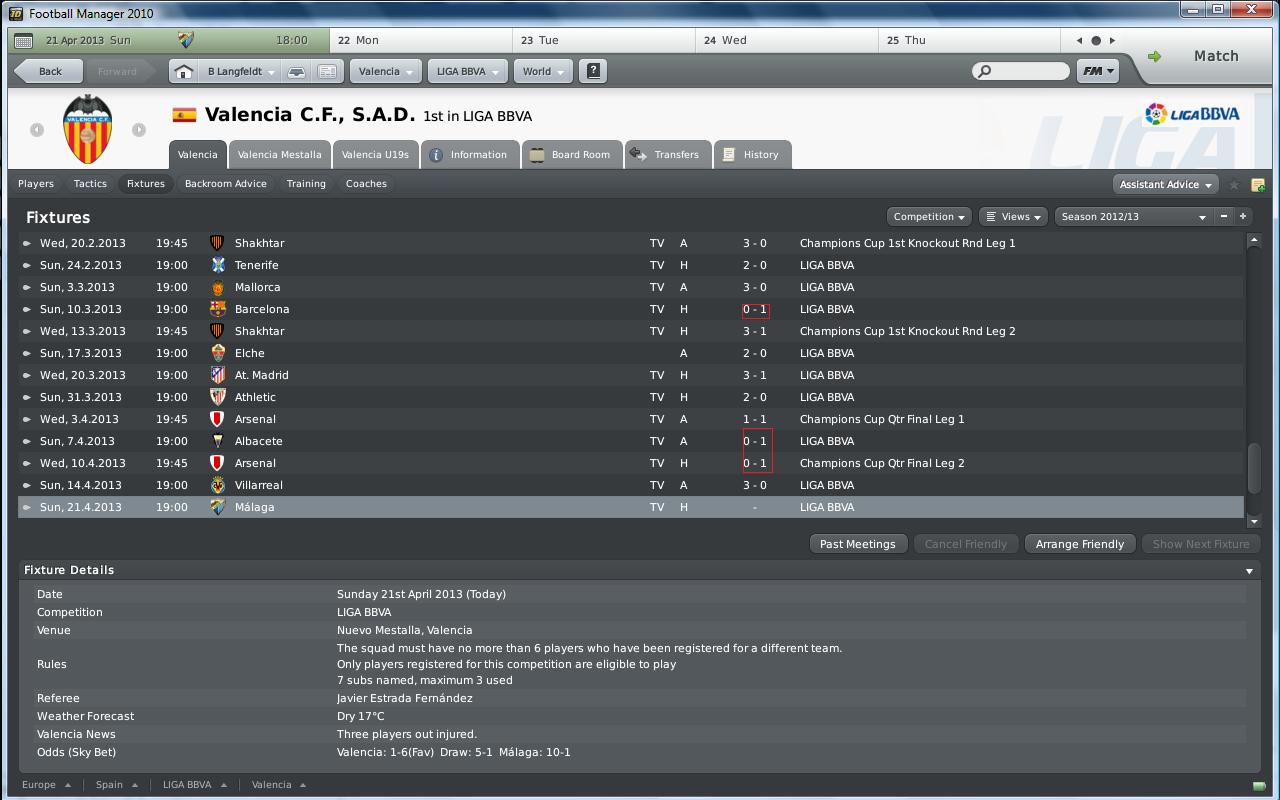Expand the Spain breadcrumb menu
This screenshot has height=800, width=1280.
pyautogui.click(x=117, y=785)
